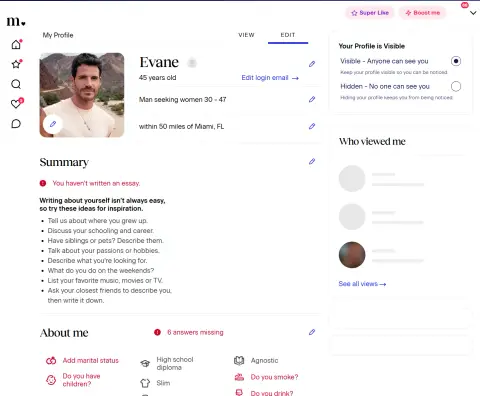Click the drinking glass icon
480x396 pixels.
point(239,392)
